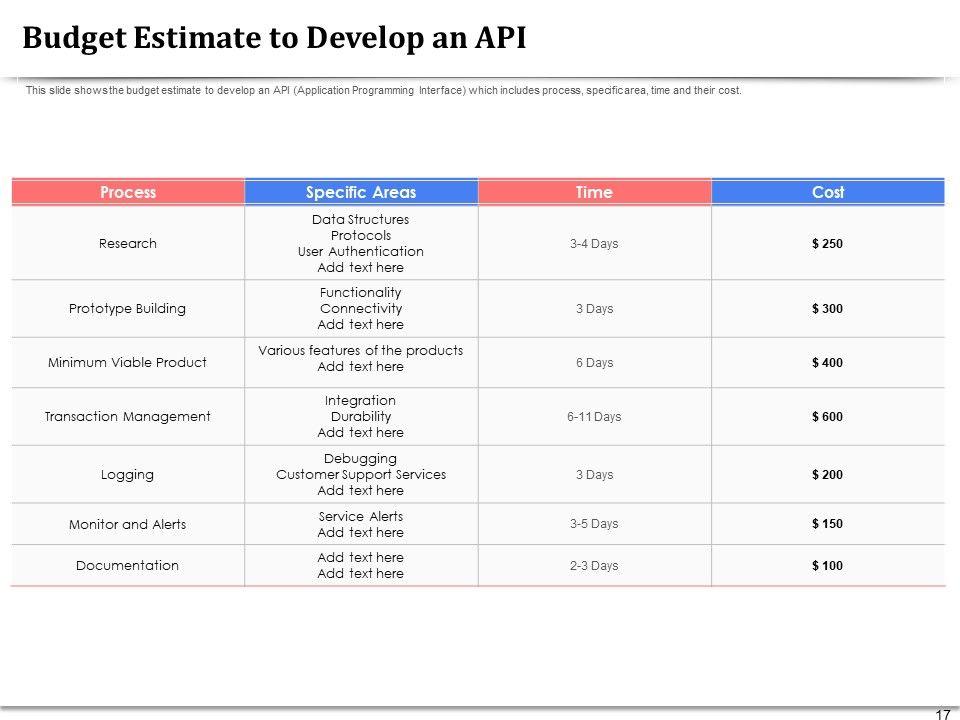The height and width of the screenshot is (720, 960).
Task: Click the User Authentication text
Action: point(361,252)
